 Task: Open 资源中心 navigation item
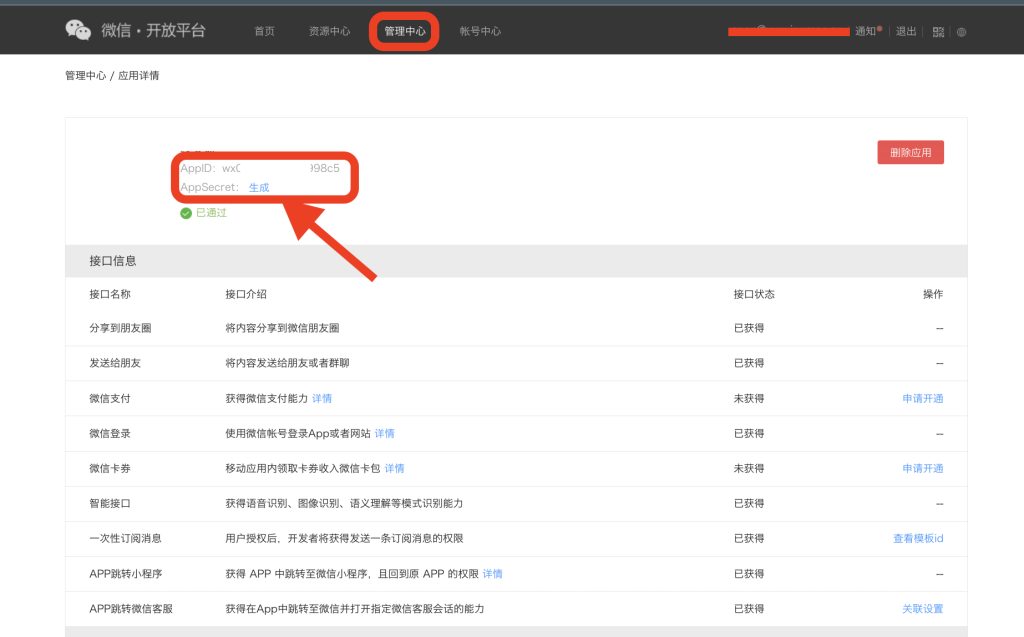click(x=329, y=31)
